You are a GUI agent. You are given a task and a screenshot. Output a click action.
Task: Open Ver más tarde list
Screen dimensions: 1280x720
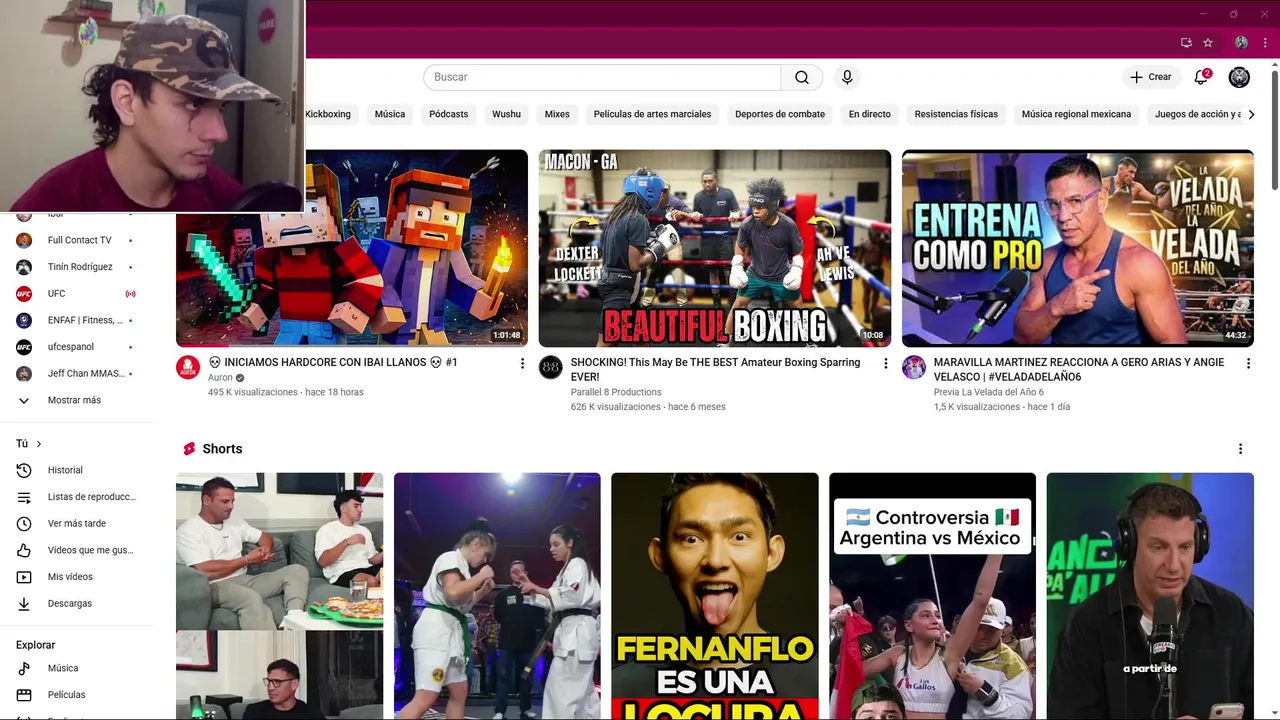(x=76, y=523)
